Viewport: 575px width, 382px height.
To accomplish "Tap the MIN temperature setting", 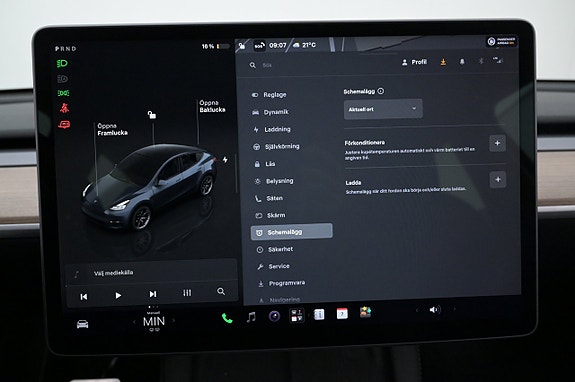I will pyautogui.click(x=154, y=322).
